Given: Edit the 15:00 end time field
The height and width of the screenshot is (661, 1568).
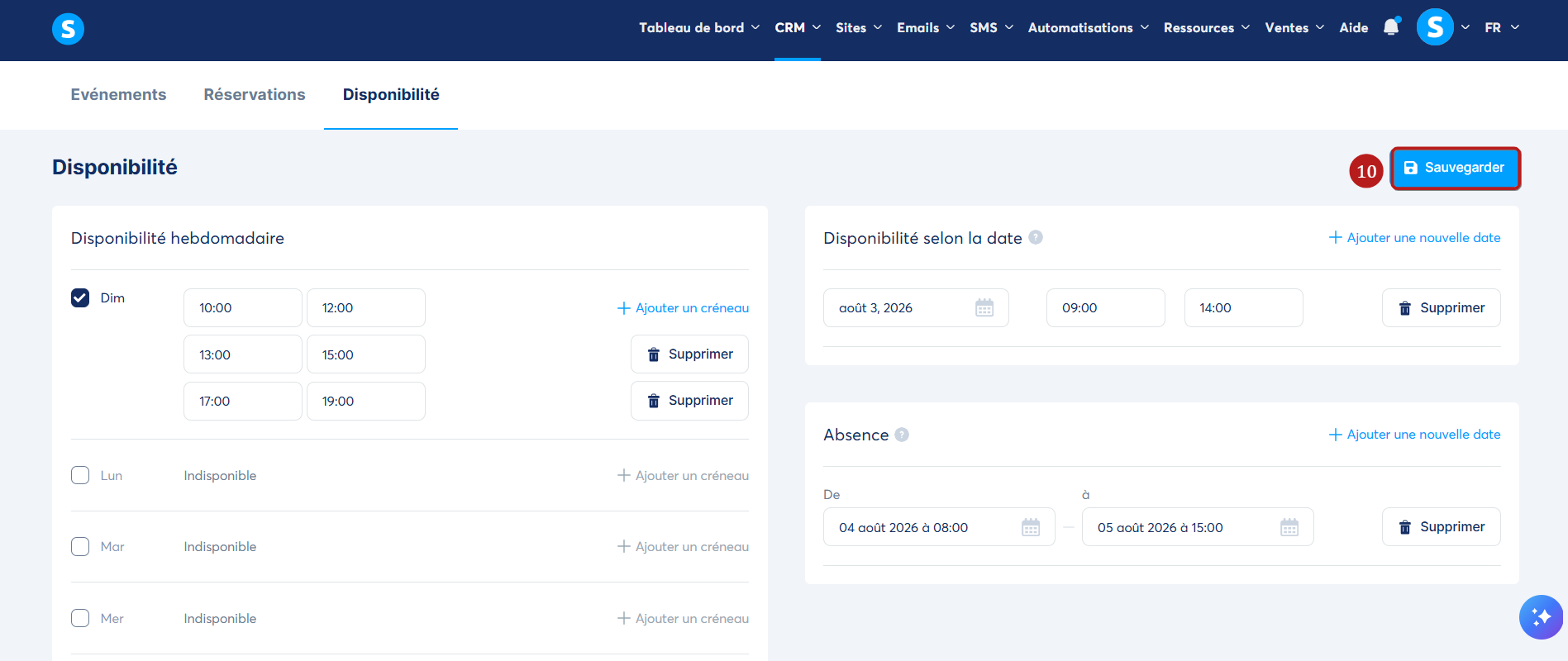Looking at the screenshot, I should pyautogui.click(x=366, y=354).
